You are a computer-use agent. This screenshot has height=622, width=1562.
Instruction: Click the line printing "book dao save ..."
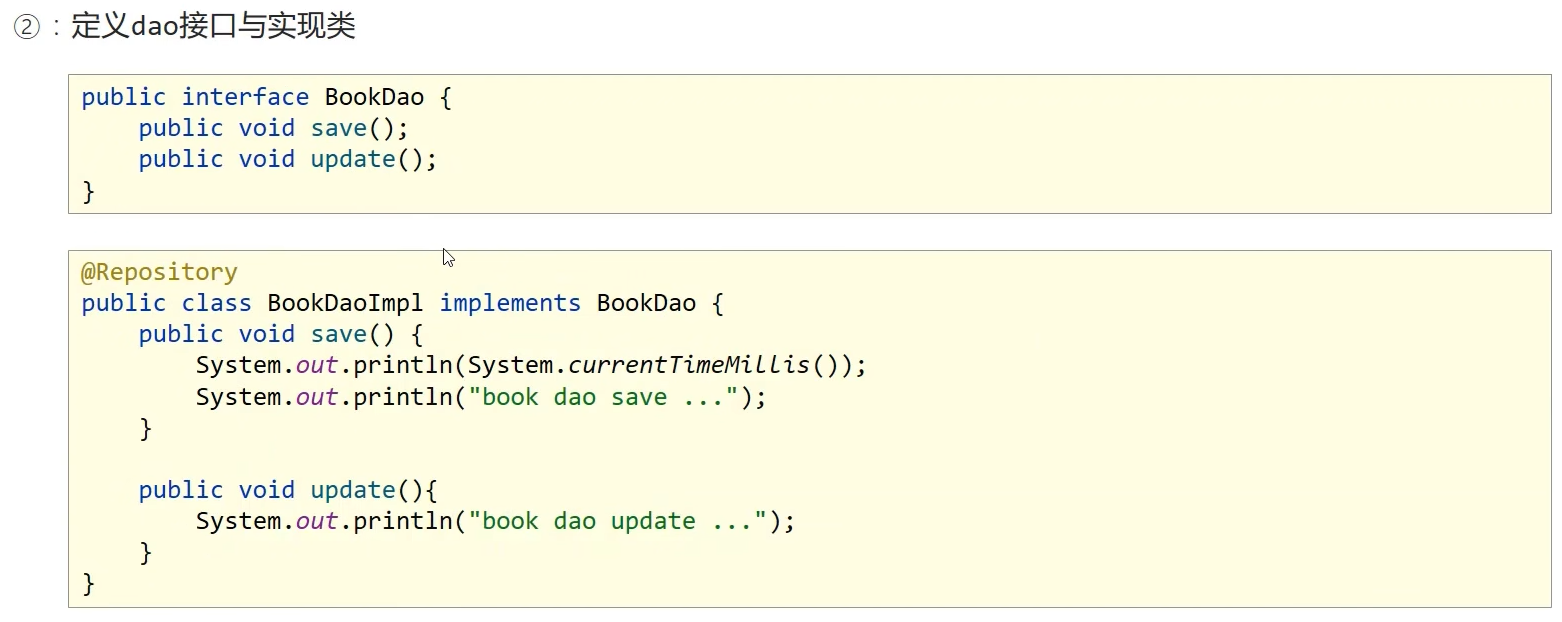click(481, 397)
